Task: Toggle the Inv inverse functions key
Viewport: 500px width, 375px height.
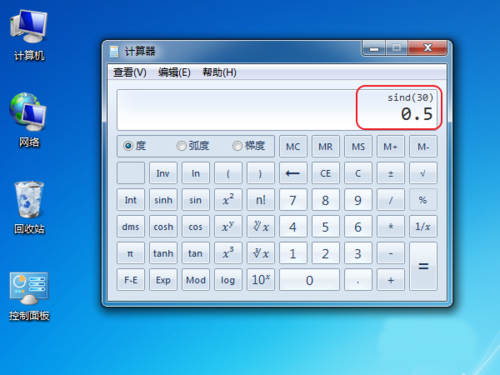Action: tap(163, 173)
